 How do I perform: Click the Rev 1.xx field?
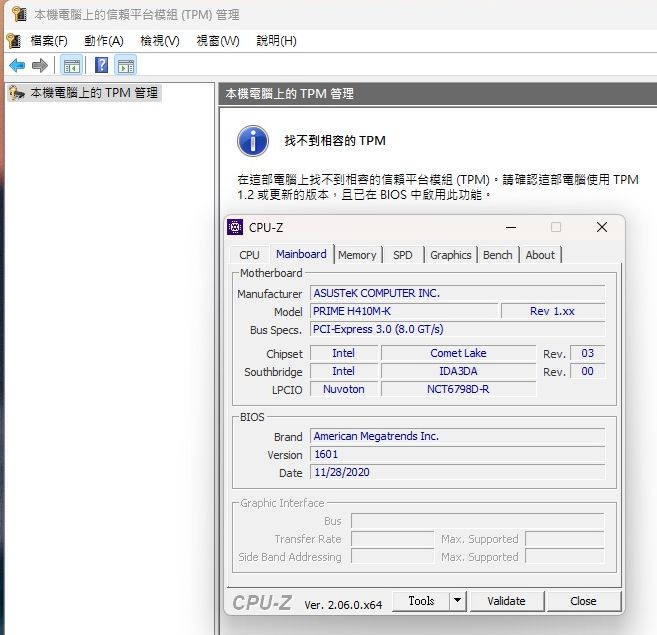(x=553, y=311)
